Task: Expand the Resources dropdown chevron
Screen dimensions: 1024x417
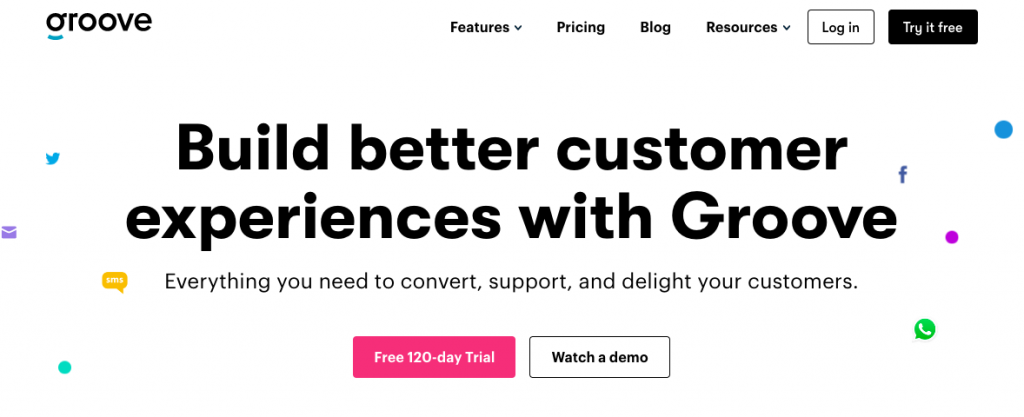Action: [x=786, y=28]
